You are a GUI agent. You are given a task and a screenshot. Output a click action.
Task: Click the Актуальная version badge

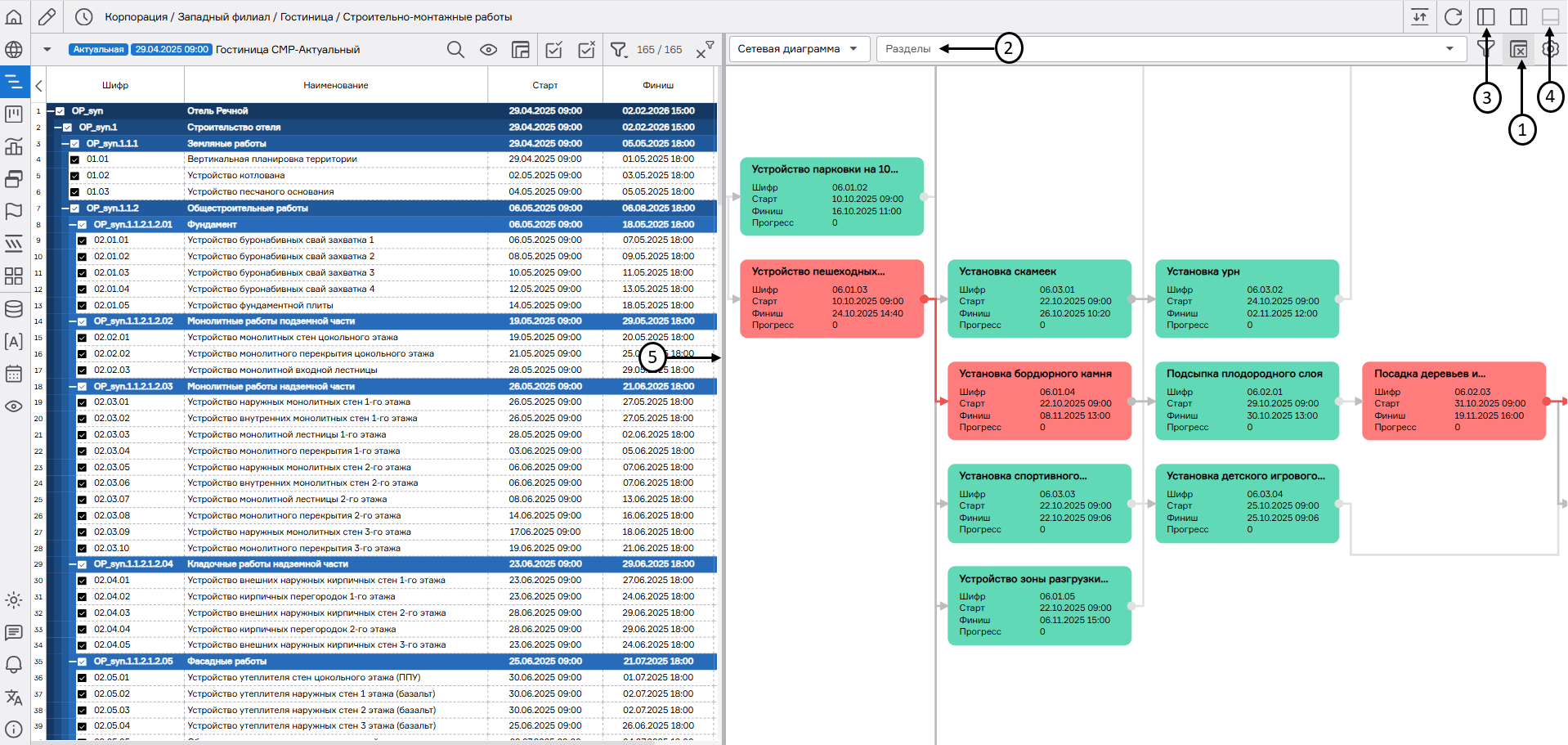tap(98, 50)
